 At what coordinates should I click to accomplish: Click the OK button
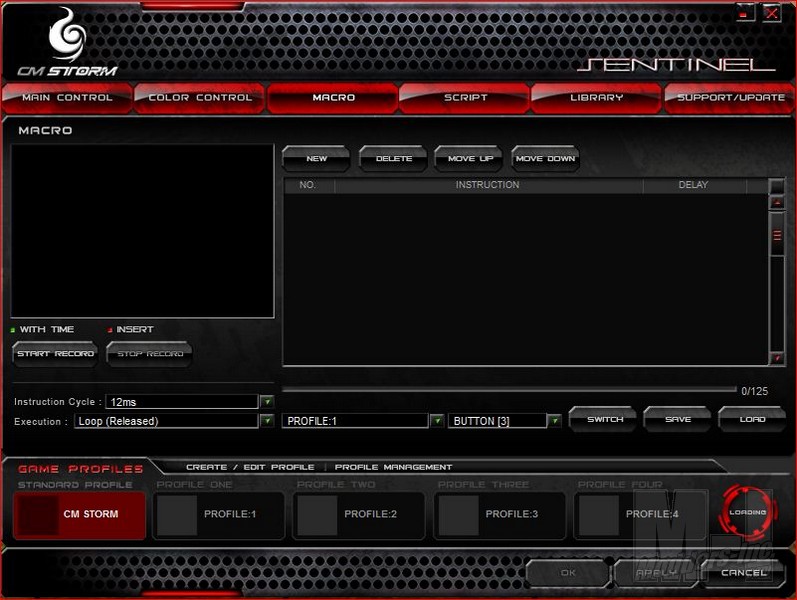pos(568,573)
